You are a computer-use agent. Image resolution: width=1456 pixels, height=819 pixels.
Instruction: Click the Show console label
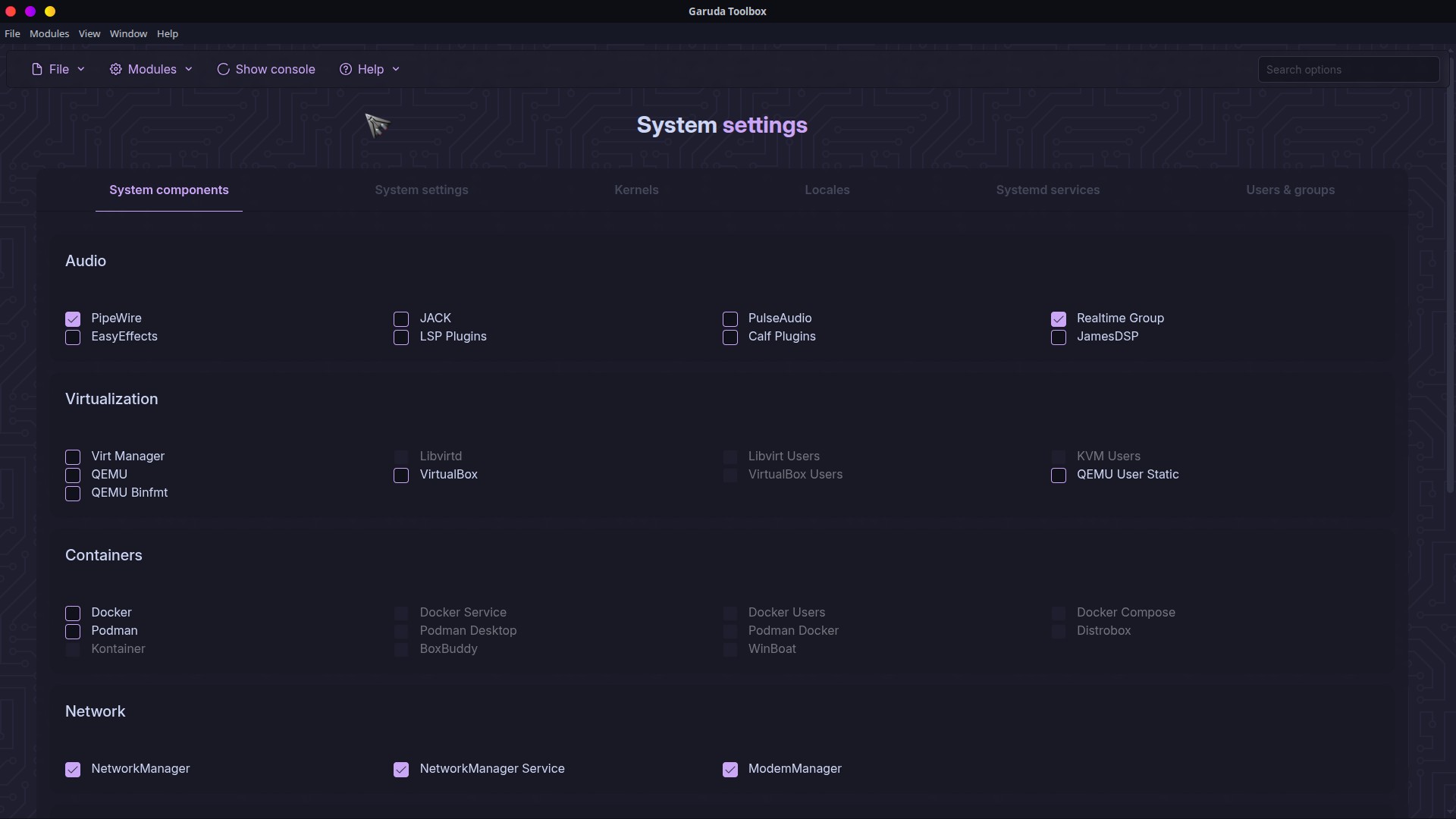tap(275, 69)
